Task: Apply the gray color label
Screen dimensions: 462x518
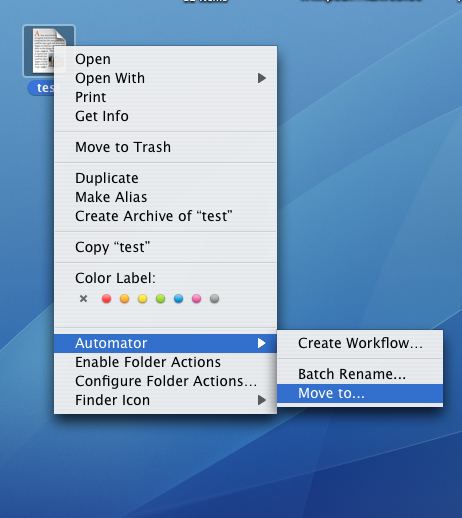Action: 214,299
